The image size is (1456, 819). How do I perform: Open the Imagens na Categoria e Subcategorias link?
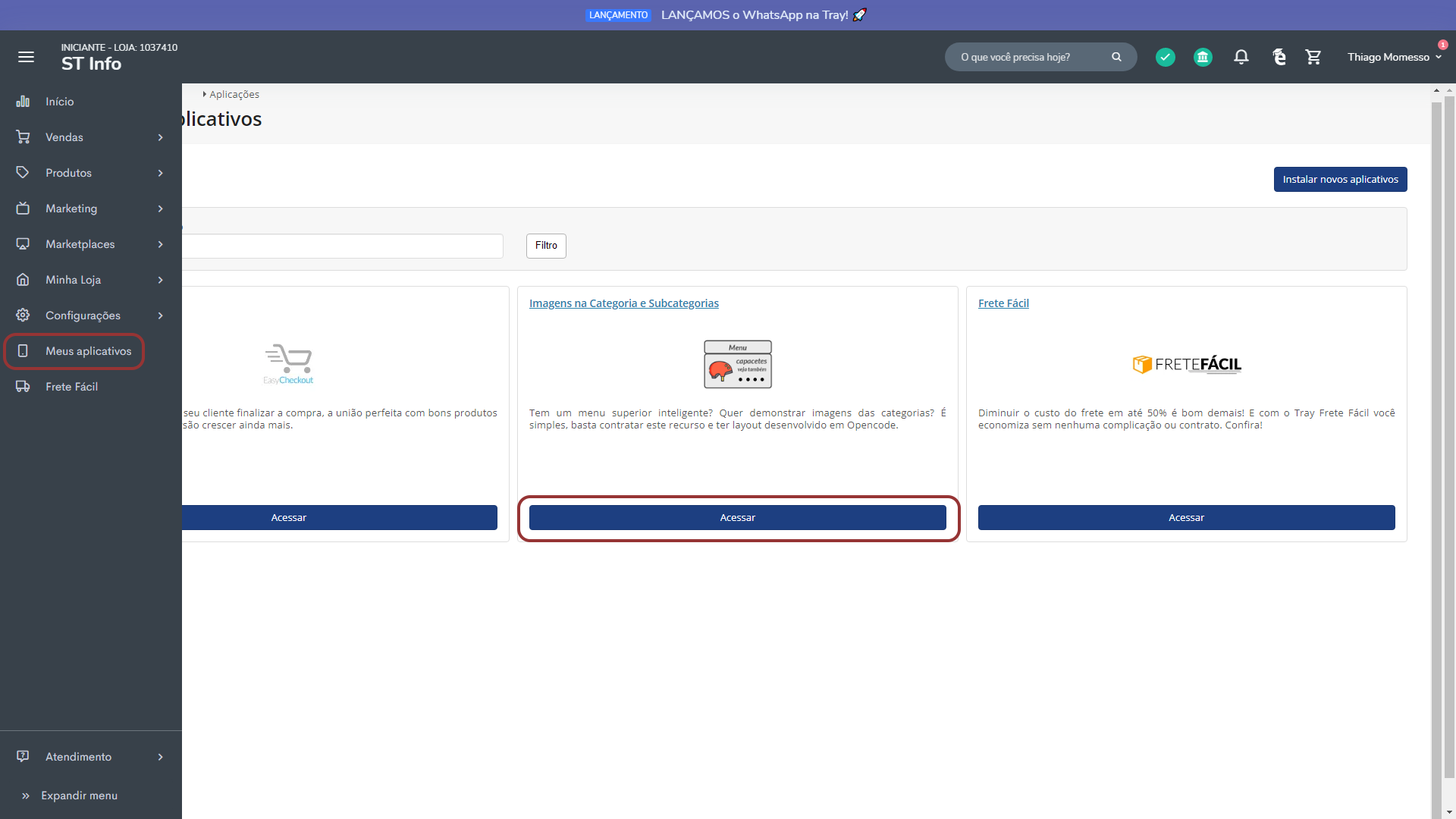click(x=623, y=303)
